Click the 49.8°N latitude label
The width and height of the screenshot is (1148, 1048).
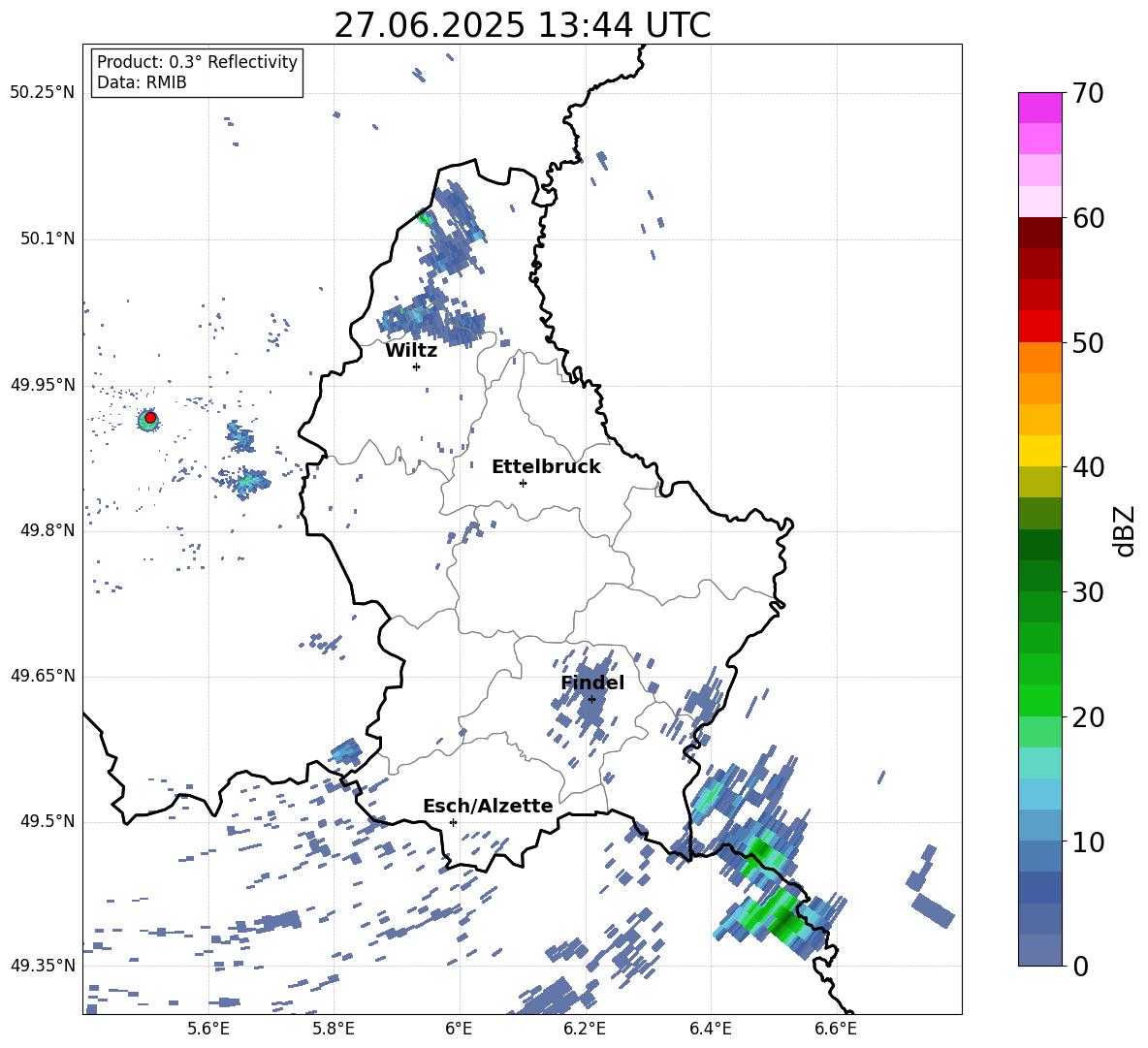pos(47,530)
